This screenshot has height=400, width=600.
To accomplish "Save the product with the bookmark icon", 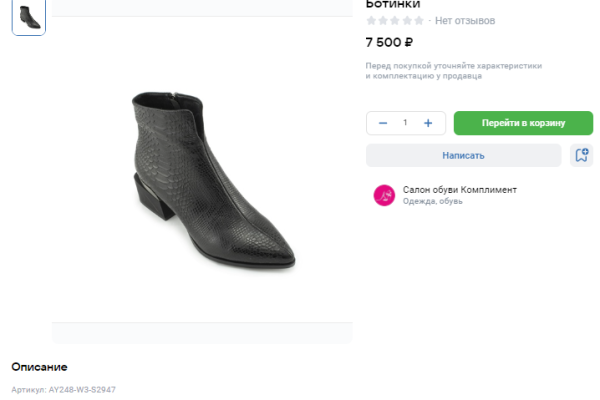I will pyautogui.click(x=581, y=155).
